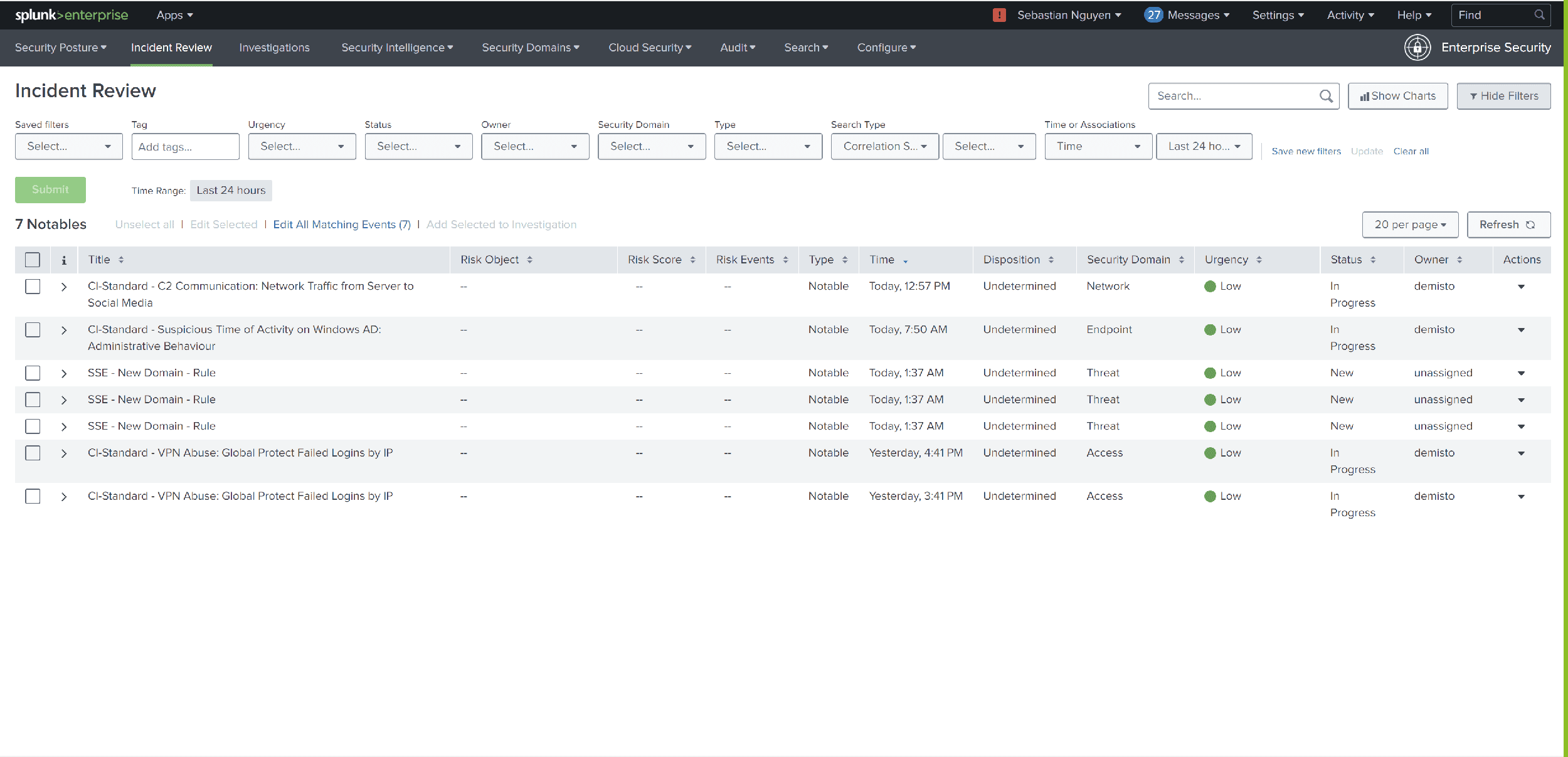Sort by Title column arrows

121,260
